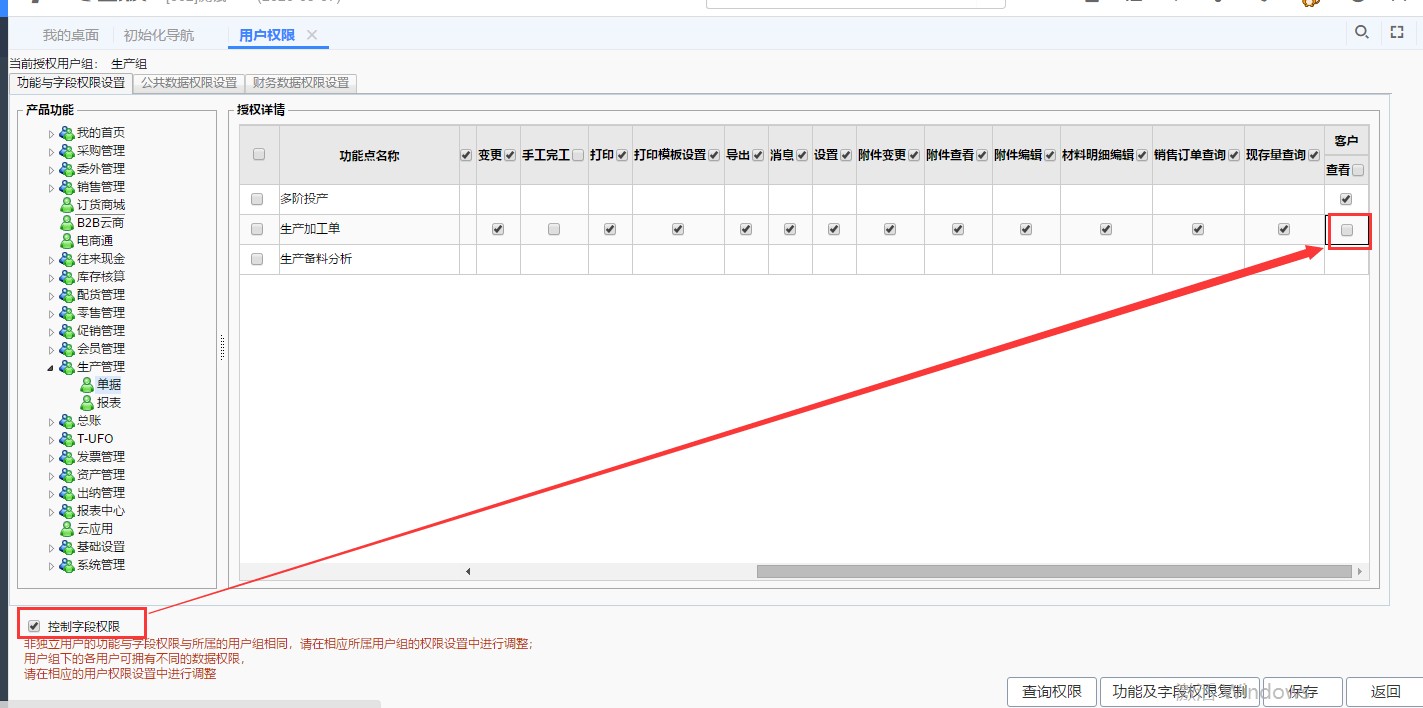Click the 发票管理 module icon
This screenshot has height=708, width=1423.
click(67, 457)
